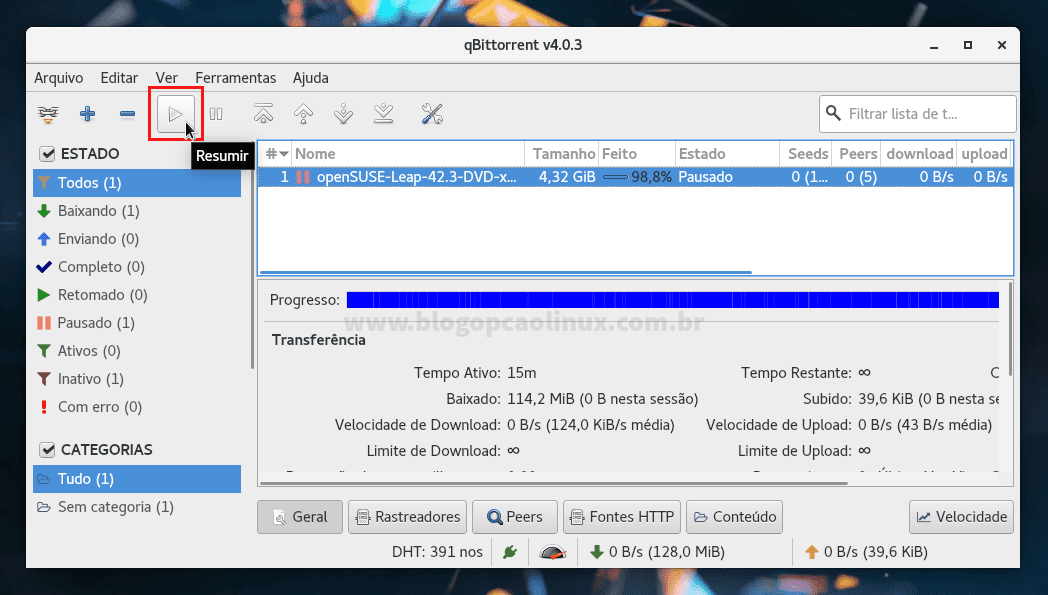Close the qBittorrent window

(x=1001, y=45)
